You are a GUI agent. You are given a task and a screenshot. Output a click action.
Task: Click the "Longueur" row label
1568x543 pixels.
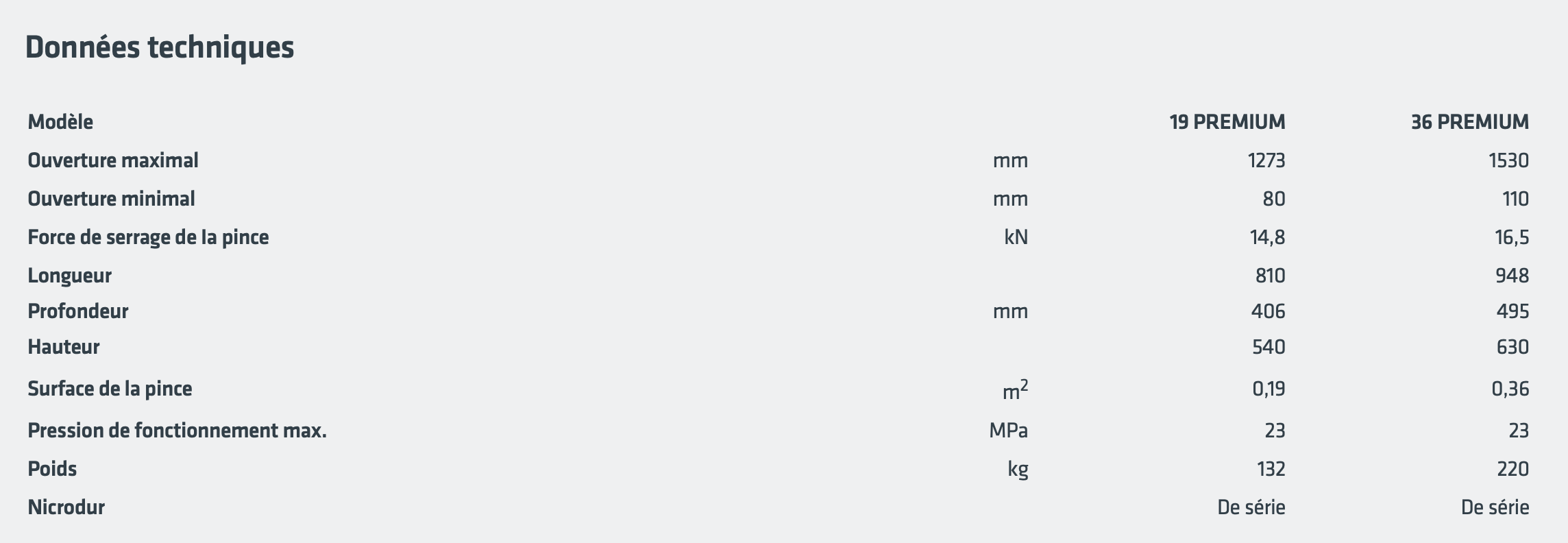click(x=69, y=276)
